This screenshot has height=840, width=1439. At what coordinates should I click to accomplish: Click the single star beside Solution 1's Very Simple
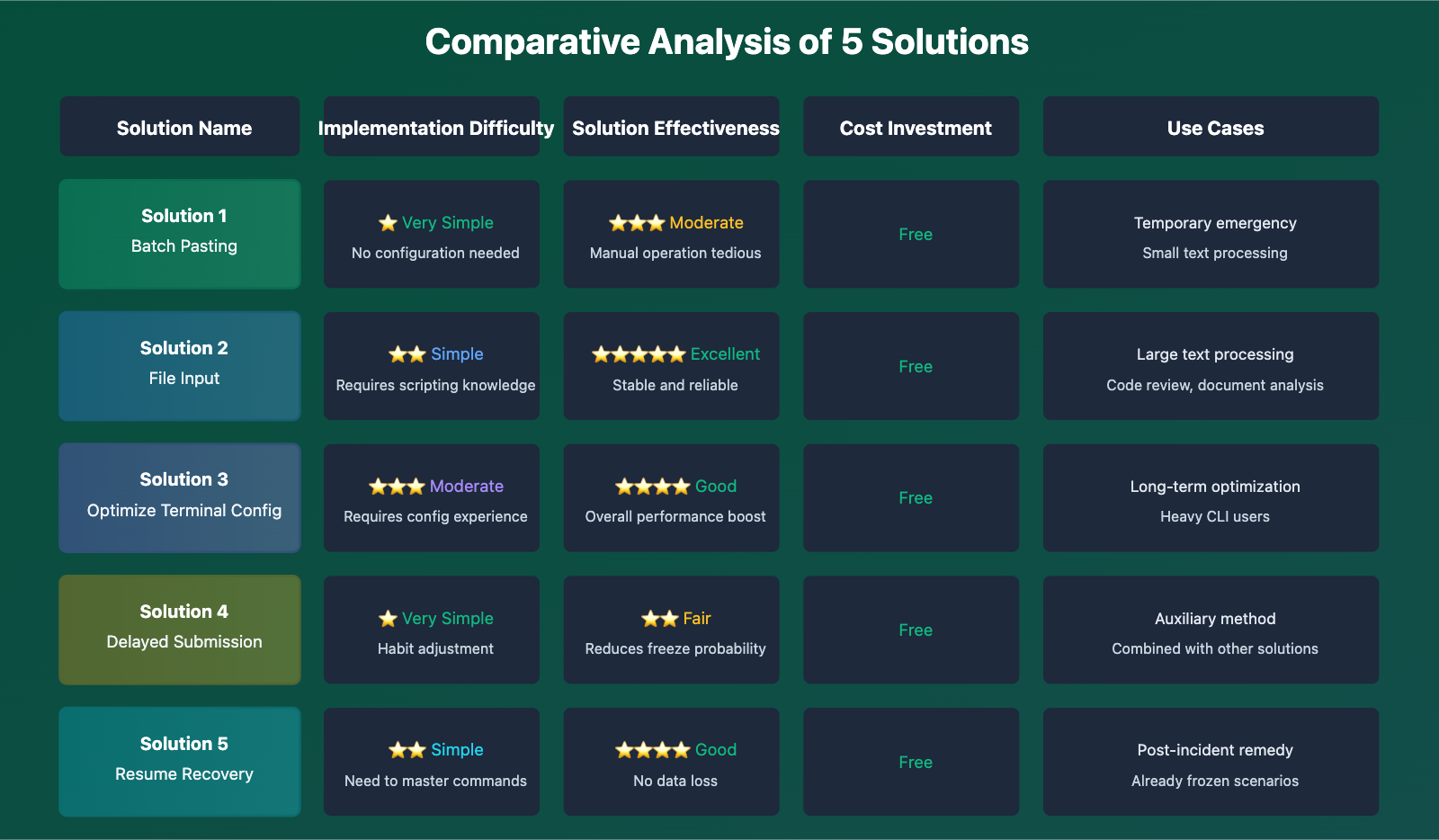tap(388, 223)
